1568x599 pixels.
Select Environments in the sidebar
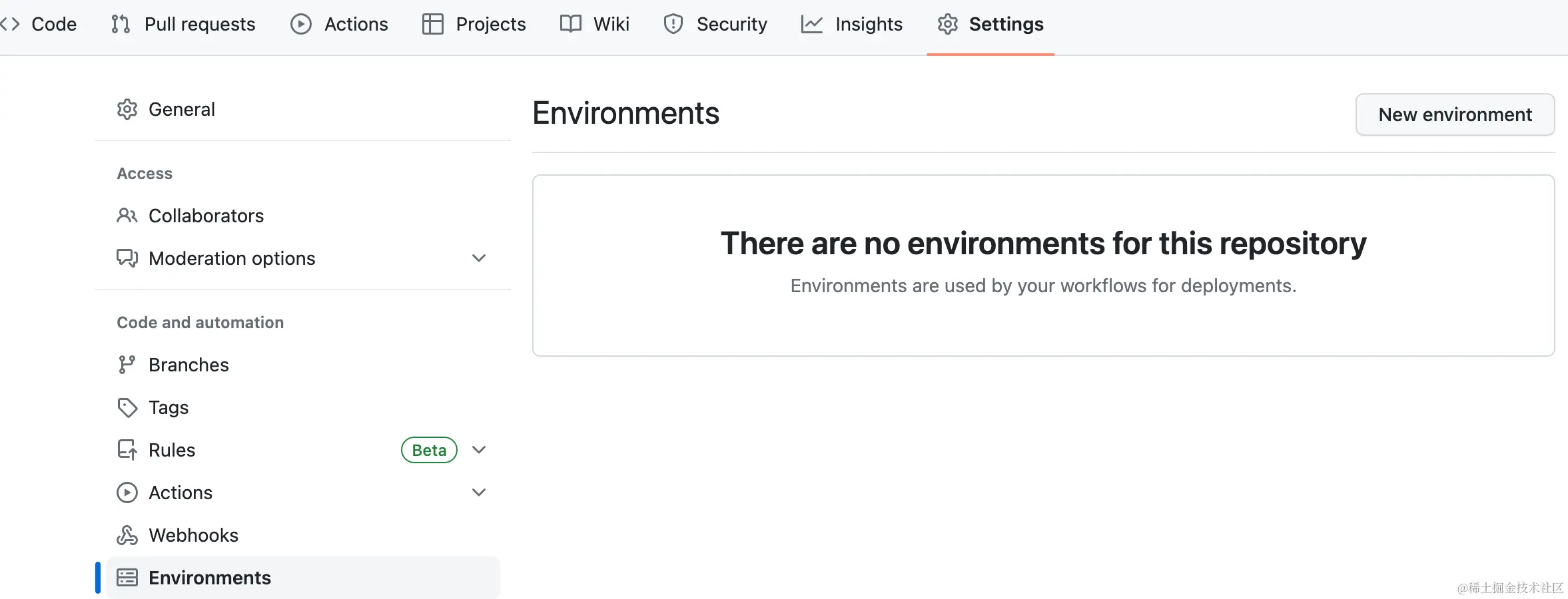pyautogui.click(x=303, y=578)
